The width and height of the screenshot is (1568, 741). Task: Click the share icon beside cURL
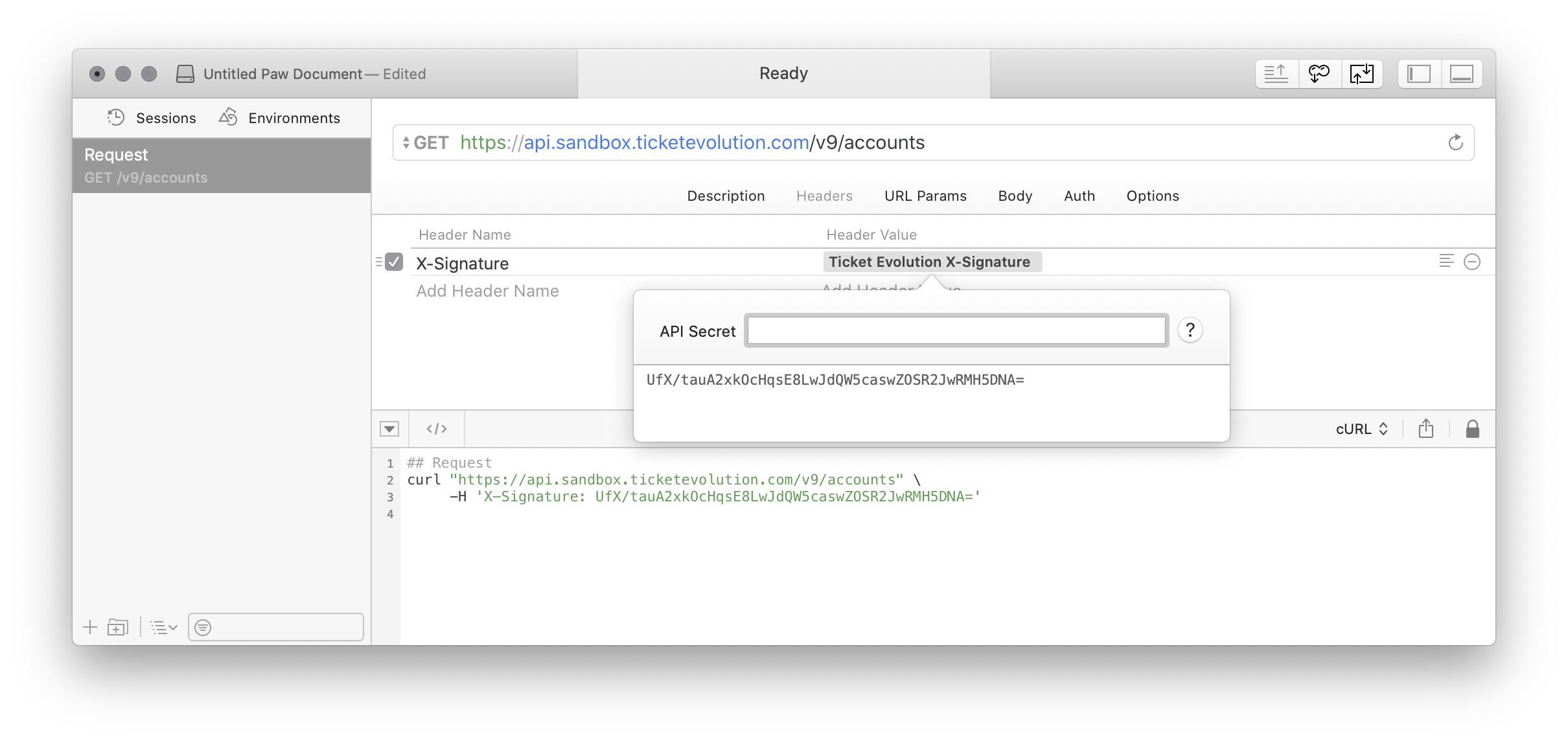pos(1425,429)
